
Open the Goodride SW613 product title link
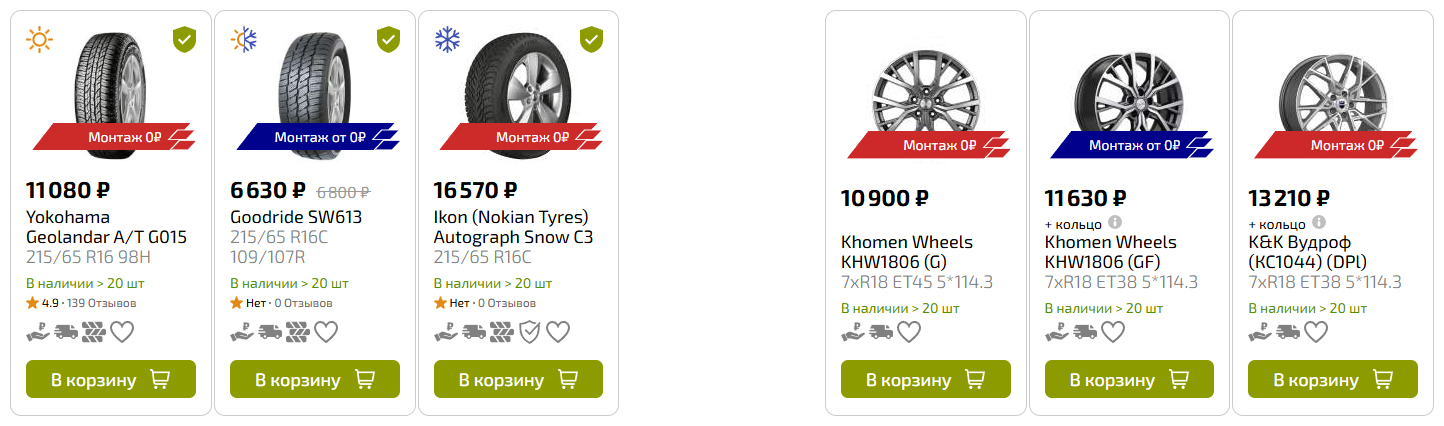click(x=296, y=217)
